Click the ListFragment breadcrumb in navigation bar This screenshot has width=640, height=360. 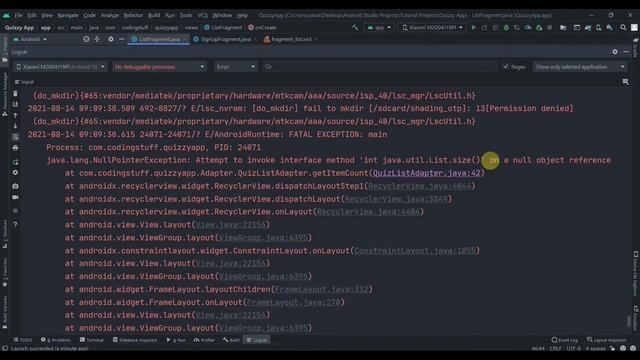click(x=223, y=28)
